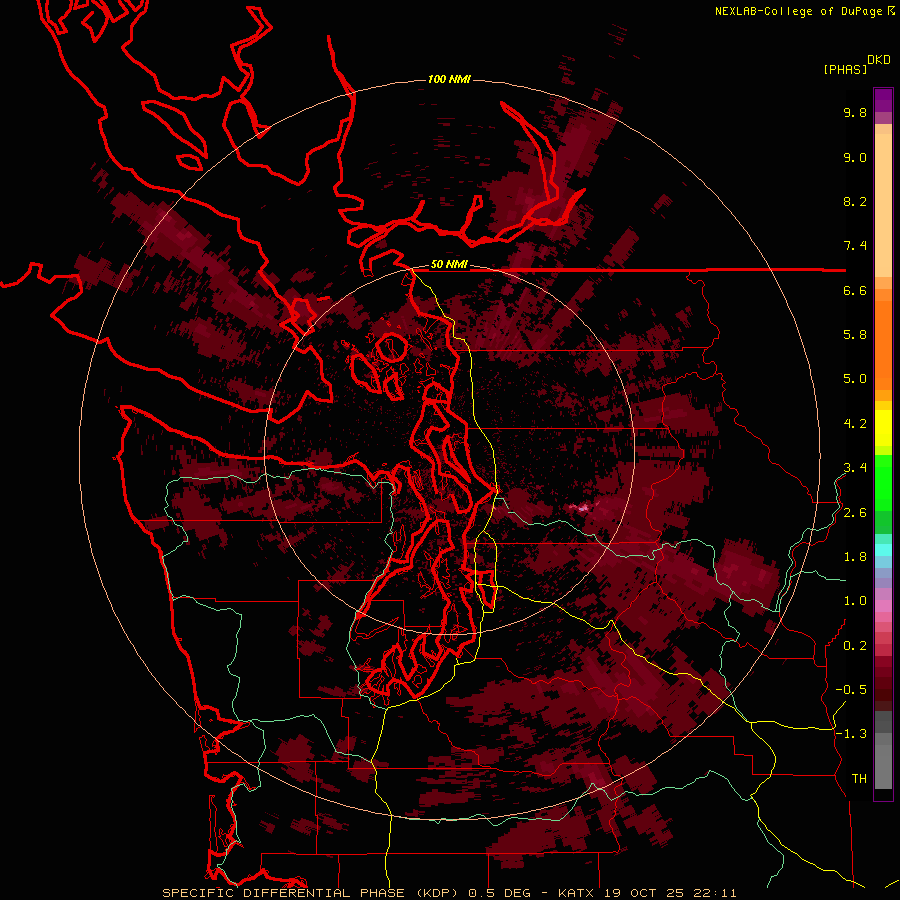Click the 4.2 legend value
The image size is (900, 900).
click(x=855, y=424)
